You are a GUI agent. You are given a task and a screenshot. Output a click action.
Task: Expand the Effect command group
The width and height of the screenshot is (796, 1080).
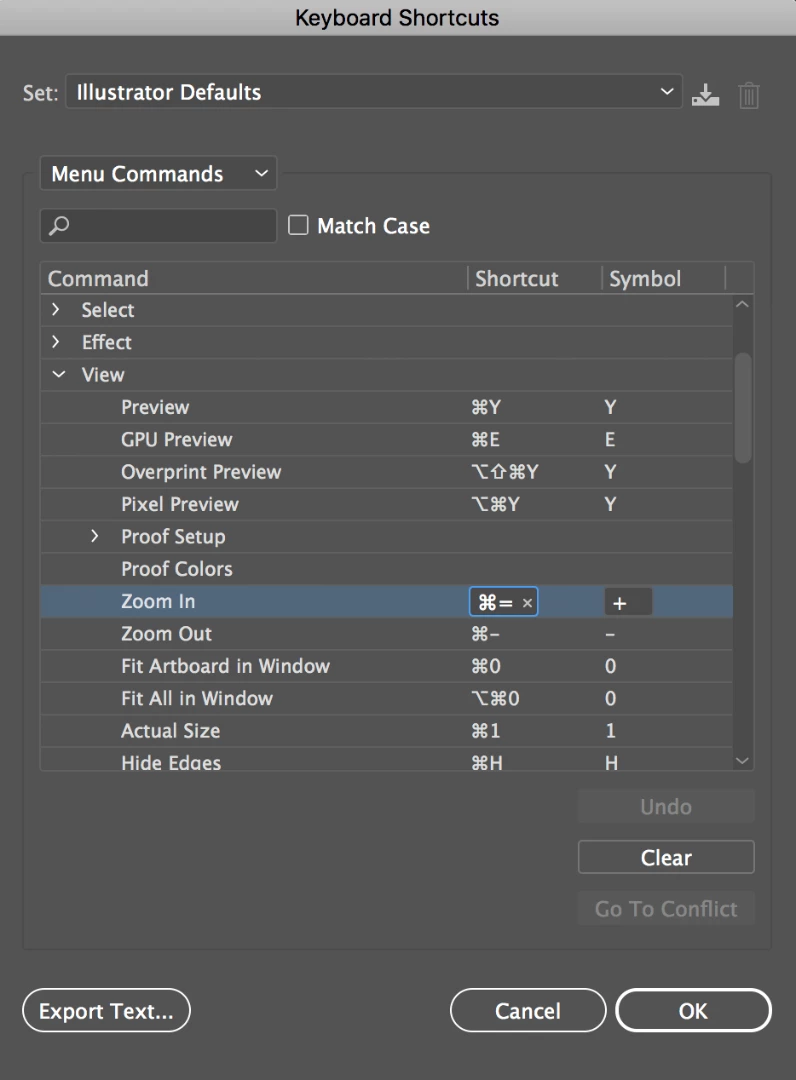pyautogui.click(x=56, y=342)
